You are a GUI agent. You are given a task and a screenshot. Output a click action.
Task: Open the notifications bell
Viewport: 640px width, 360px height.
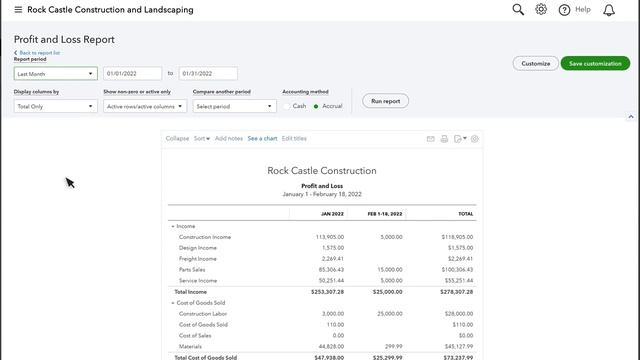(609, 10)
